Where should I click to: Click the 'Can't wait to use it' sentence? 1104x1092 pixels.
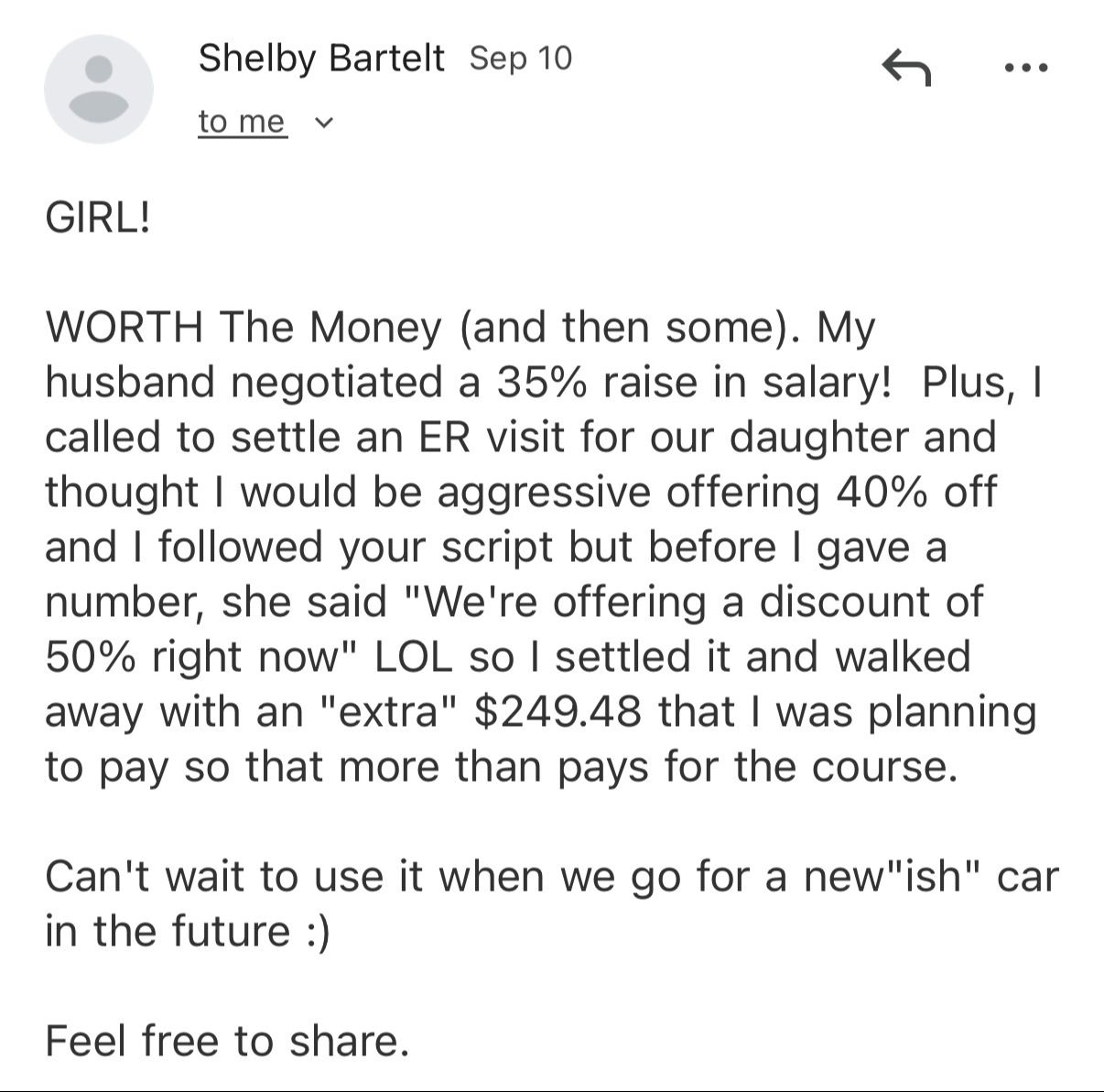215,876
